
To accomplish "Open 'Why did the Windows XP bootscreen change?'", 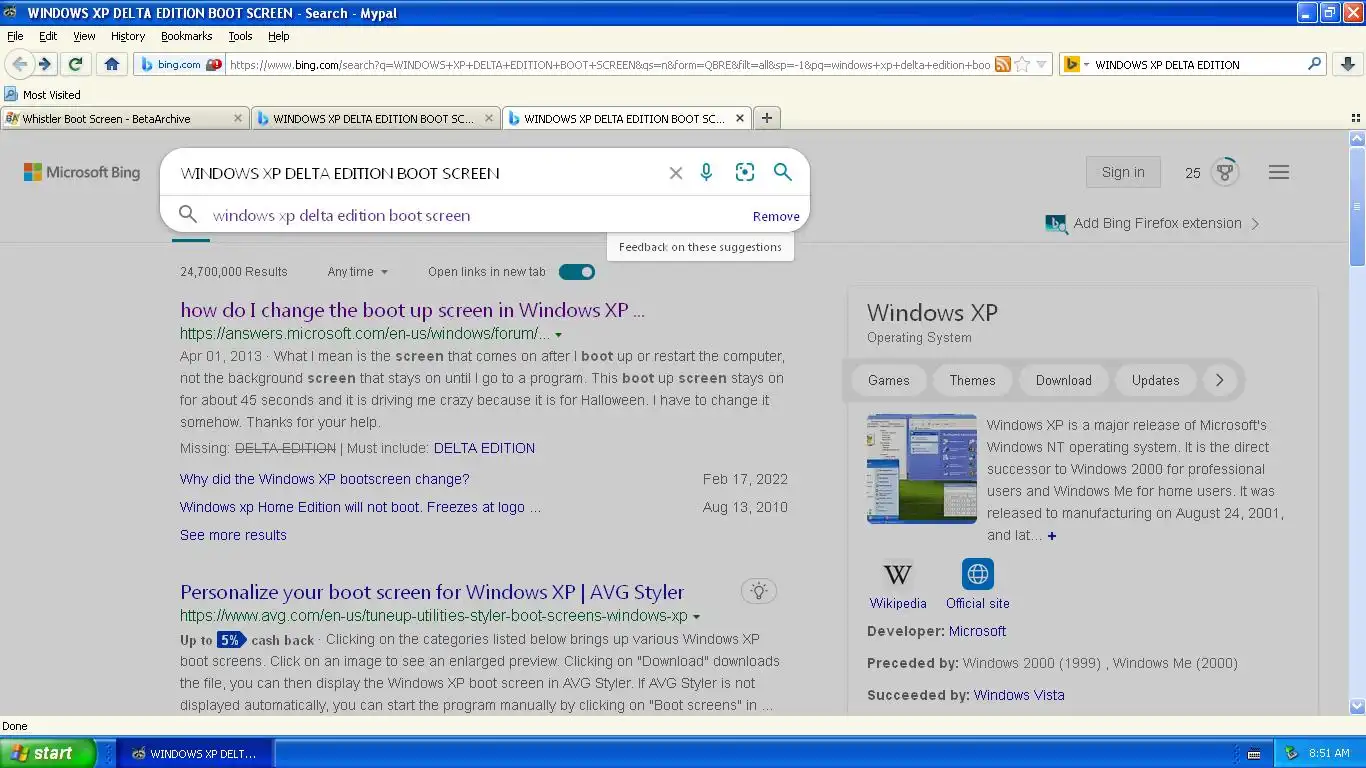I will pos(324,479).
